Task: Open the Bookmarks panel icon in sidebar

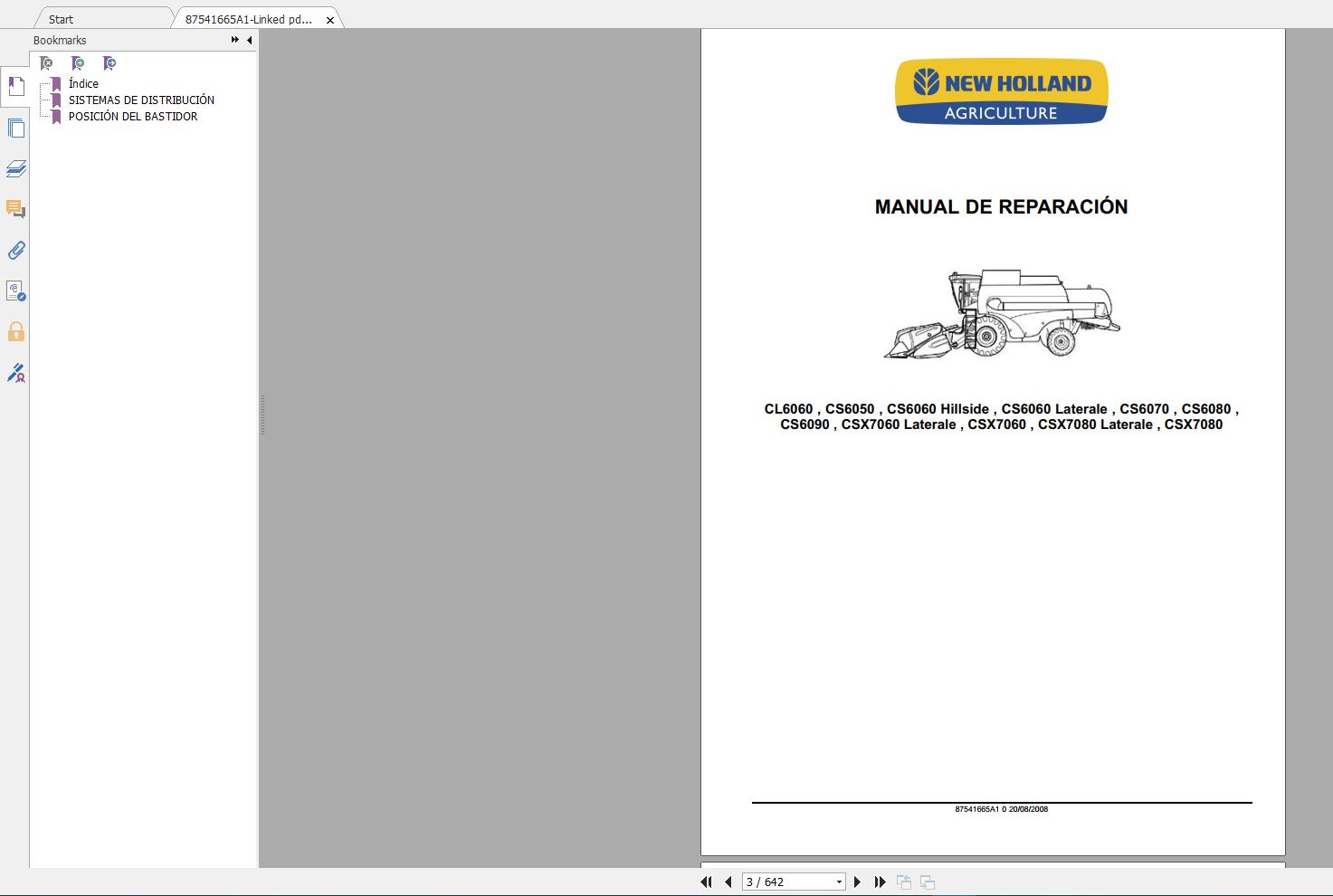Action: click(15, 87)
